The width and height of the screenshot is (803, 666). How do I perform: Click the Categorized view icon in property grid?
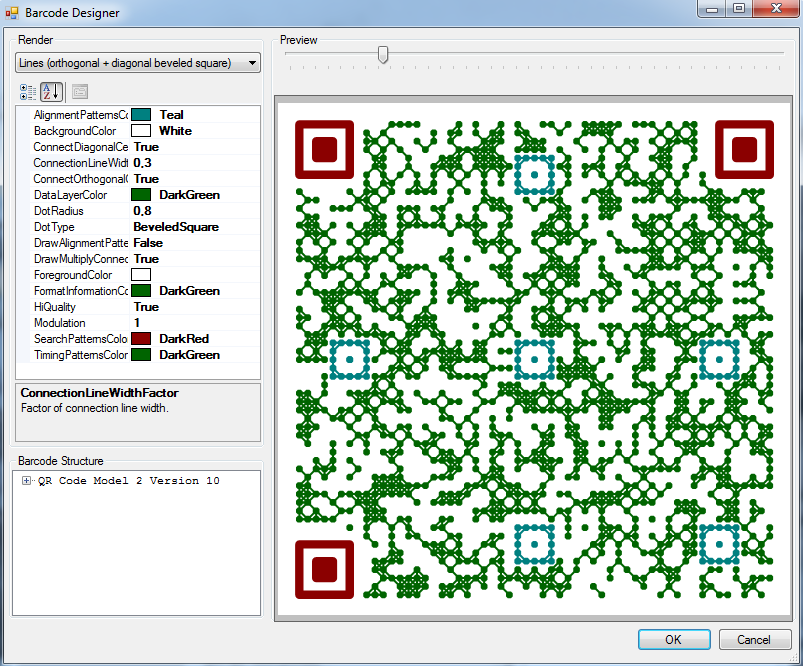[28, 92]
